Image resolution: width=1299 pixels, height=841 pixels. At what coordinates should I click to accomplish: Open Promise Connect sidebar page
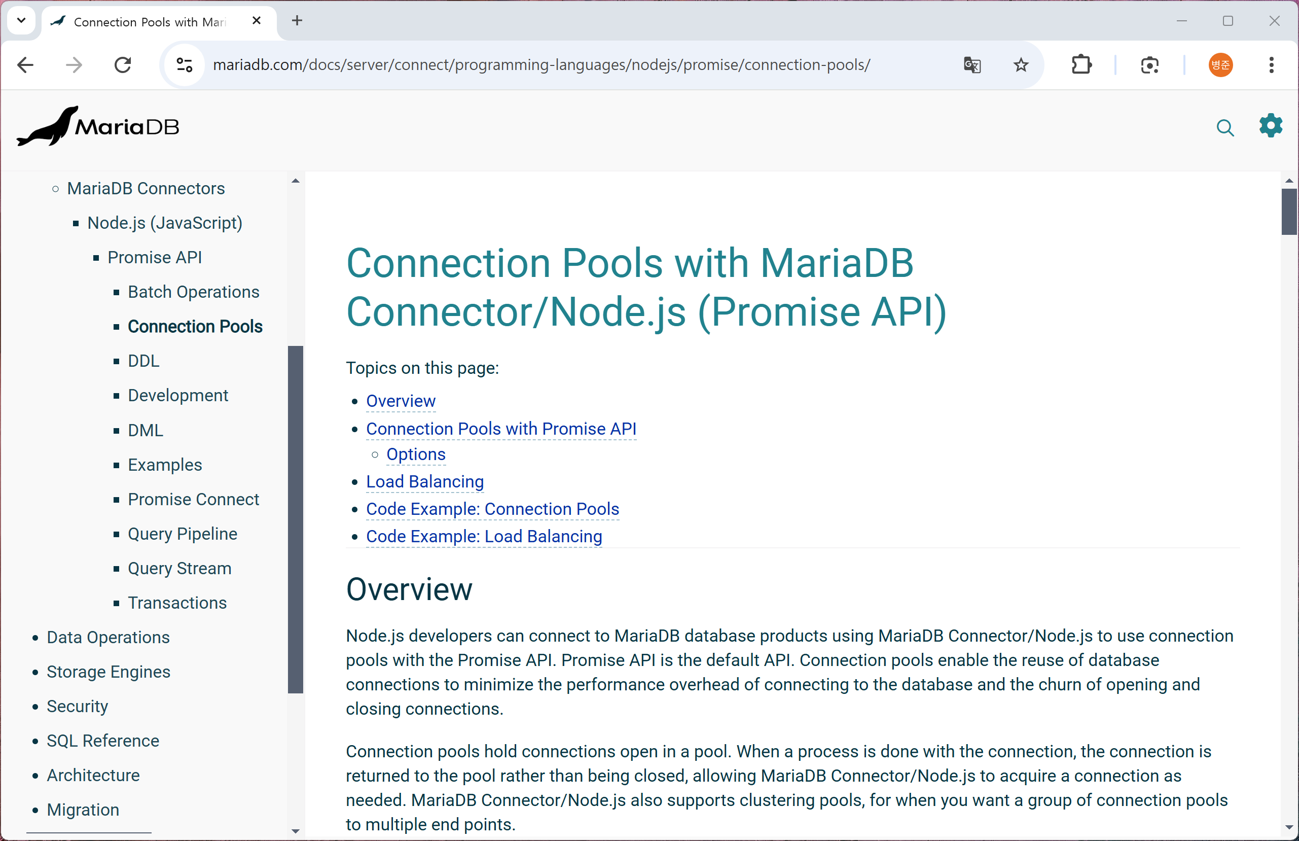click(193, 499)
